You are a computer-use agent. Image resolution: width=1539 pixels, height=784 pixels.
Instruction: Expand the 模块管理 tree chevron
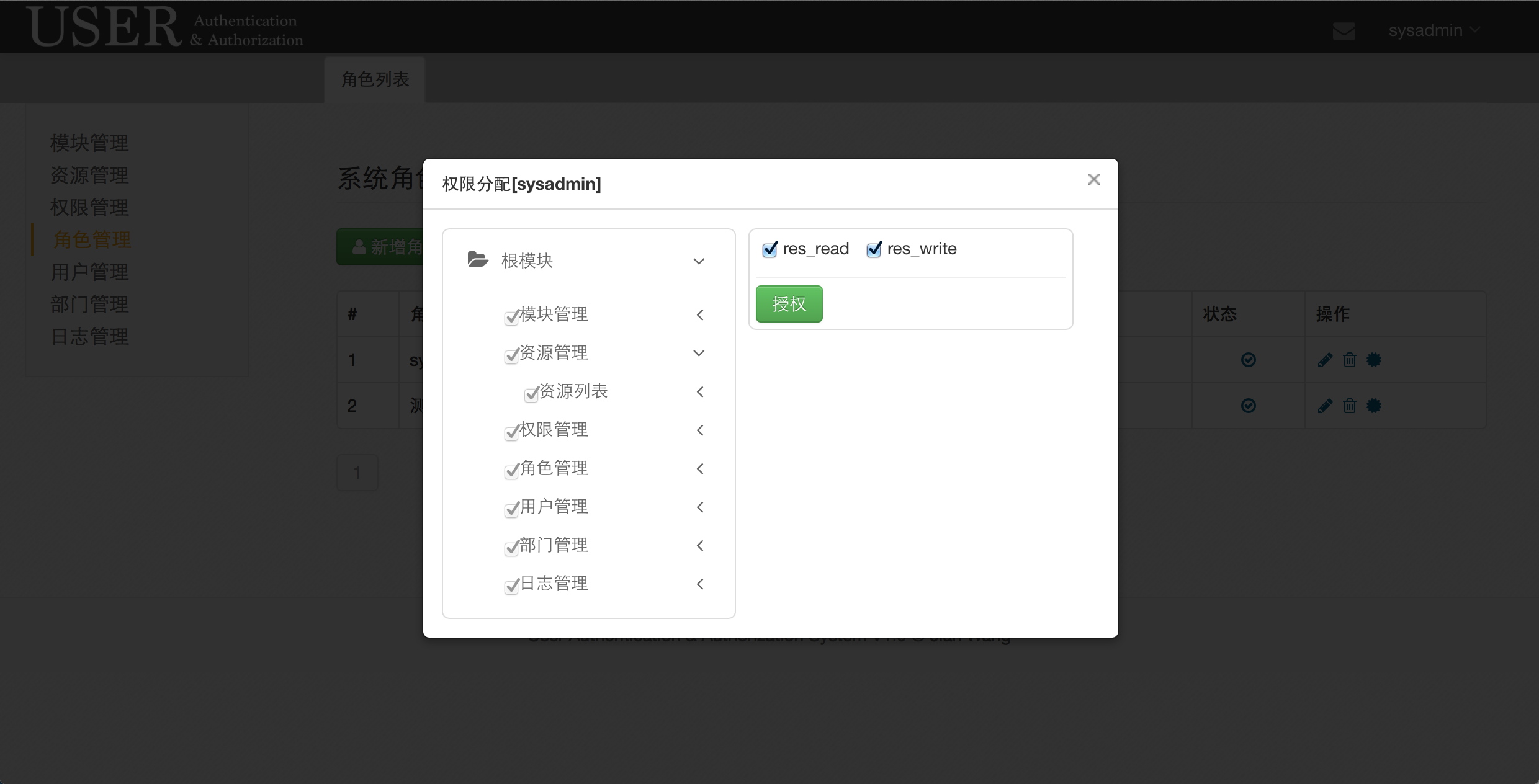700,315
